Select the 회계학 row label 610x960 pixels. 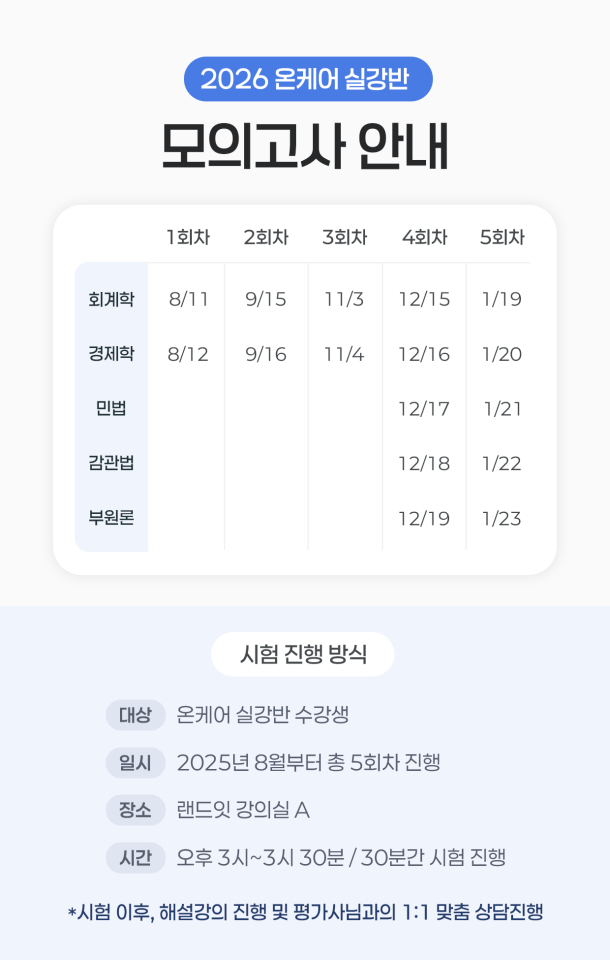(111, 299)
